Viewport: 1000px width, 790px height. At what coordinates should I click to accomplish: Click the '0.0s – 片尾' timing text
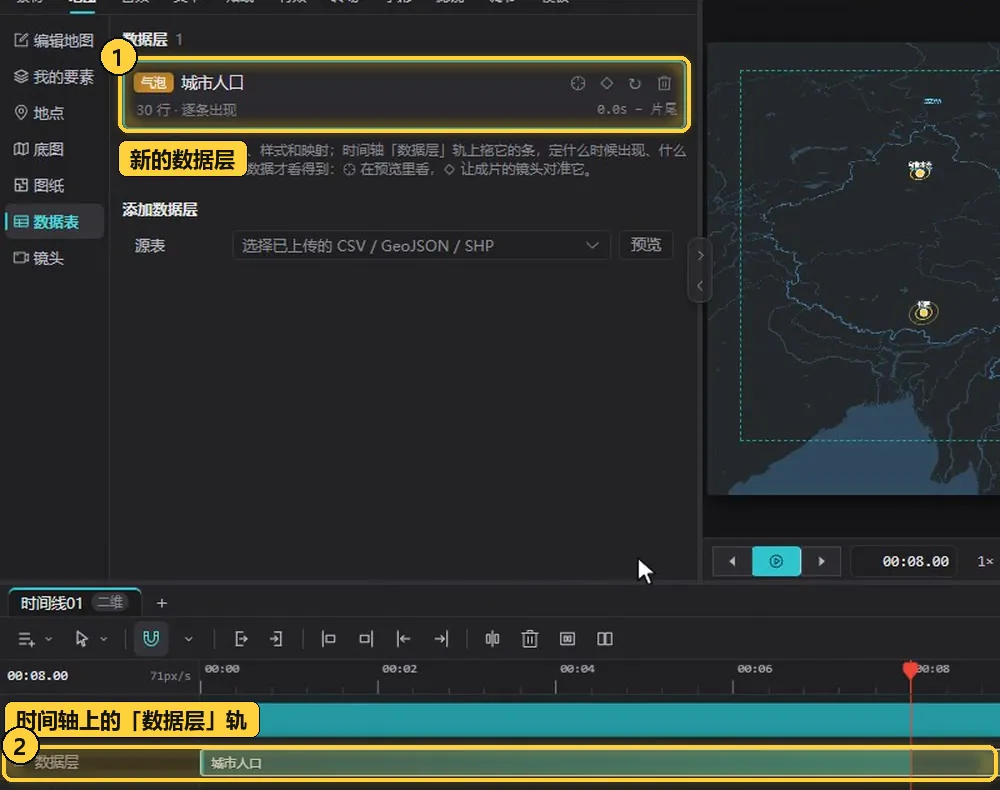click(x=637, y=109)
